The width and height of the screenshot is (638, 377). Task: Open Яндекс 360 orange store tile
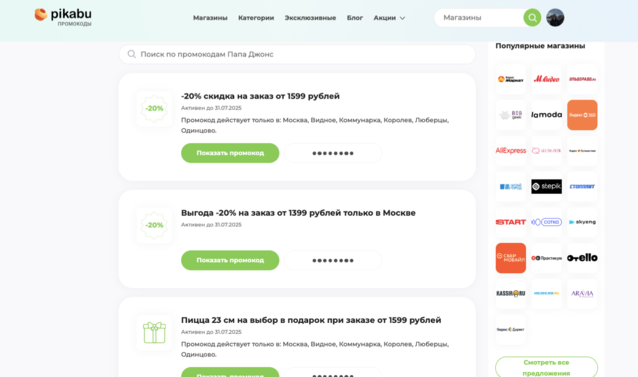coord(582,115)
